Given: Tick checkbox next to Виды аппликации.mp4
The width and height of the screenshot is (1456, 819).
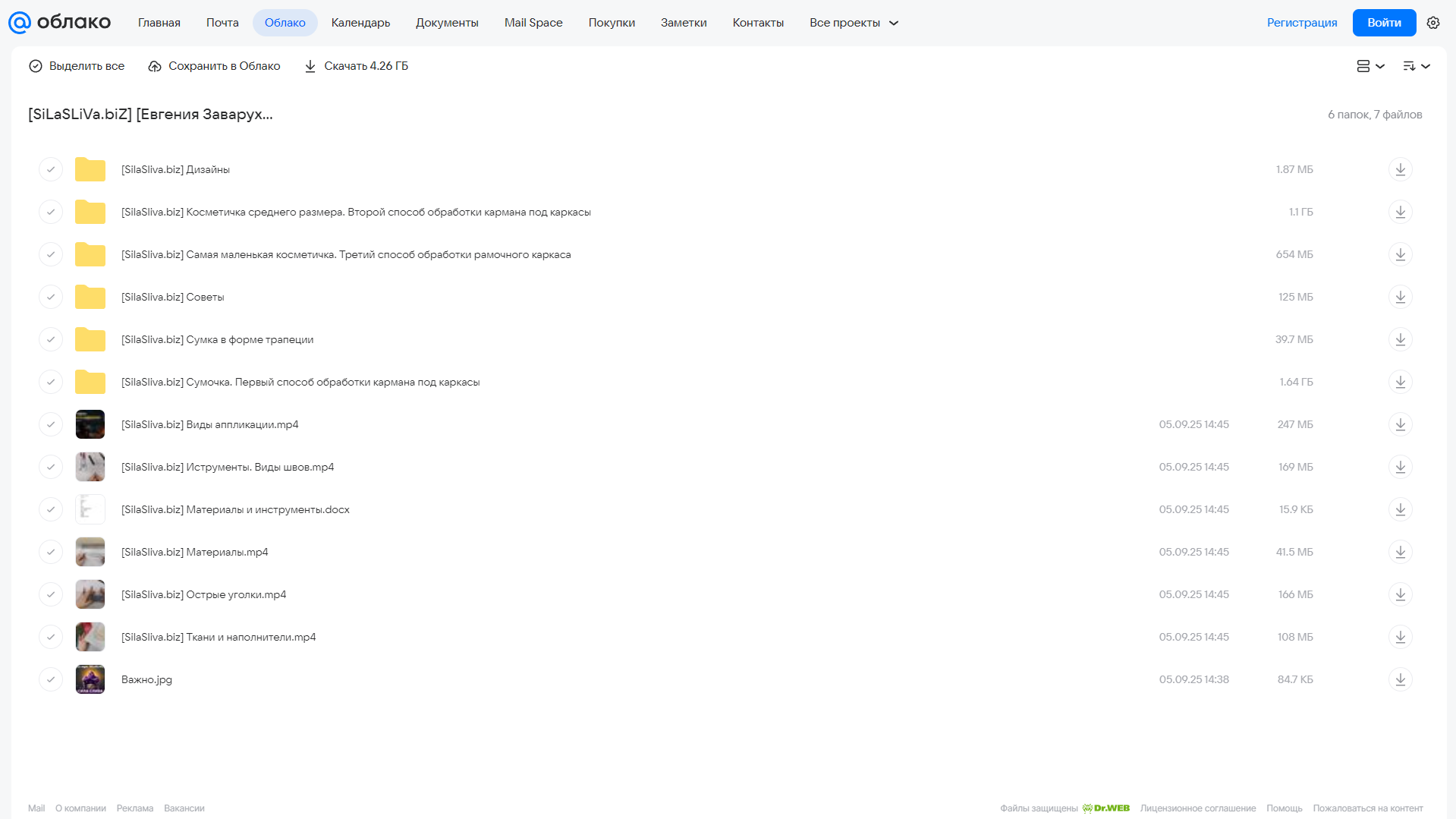Looking at the screenshot, I should (x=51, y=424).
